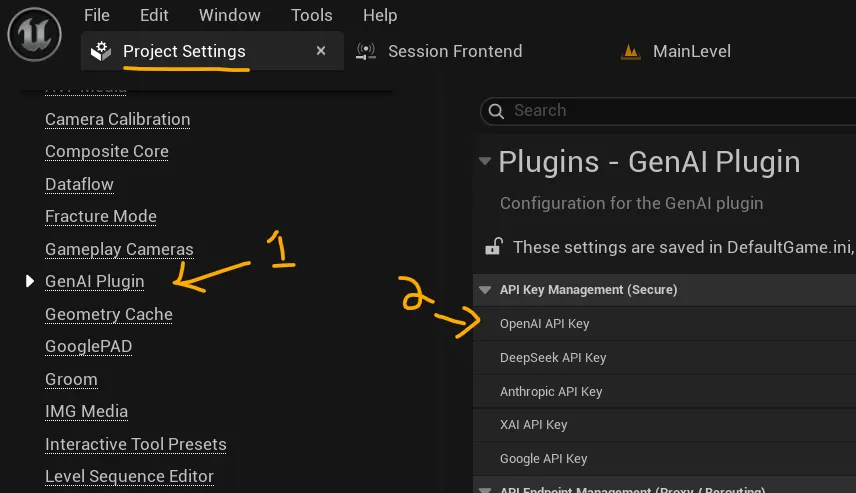Viewport: 856px width, 493px height.
Task: Open Gameplay Cameras settings
Action: tap(119, 249)
